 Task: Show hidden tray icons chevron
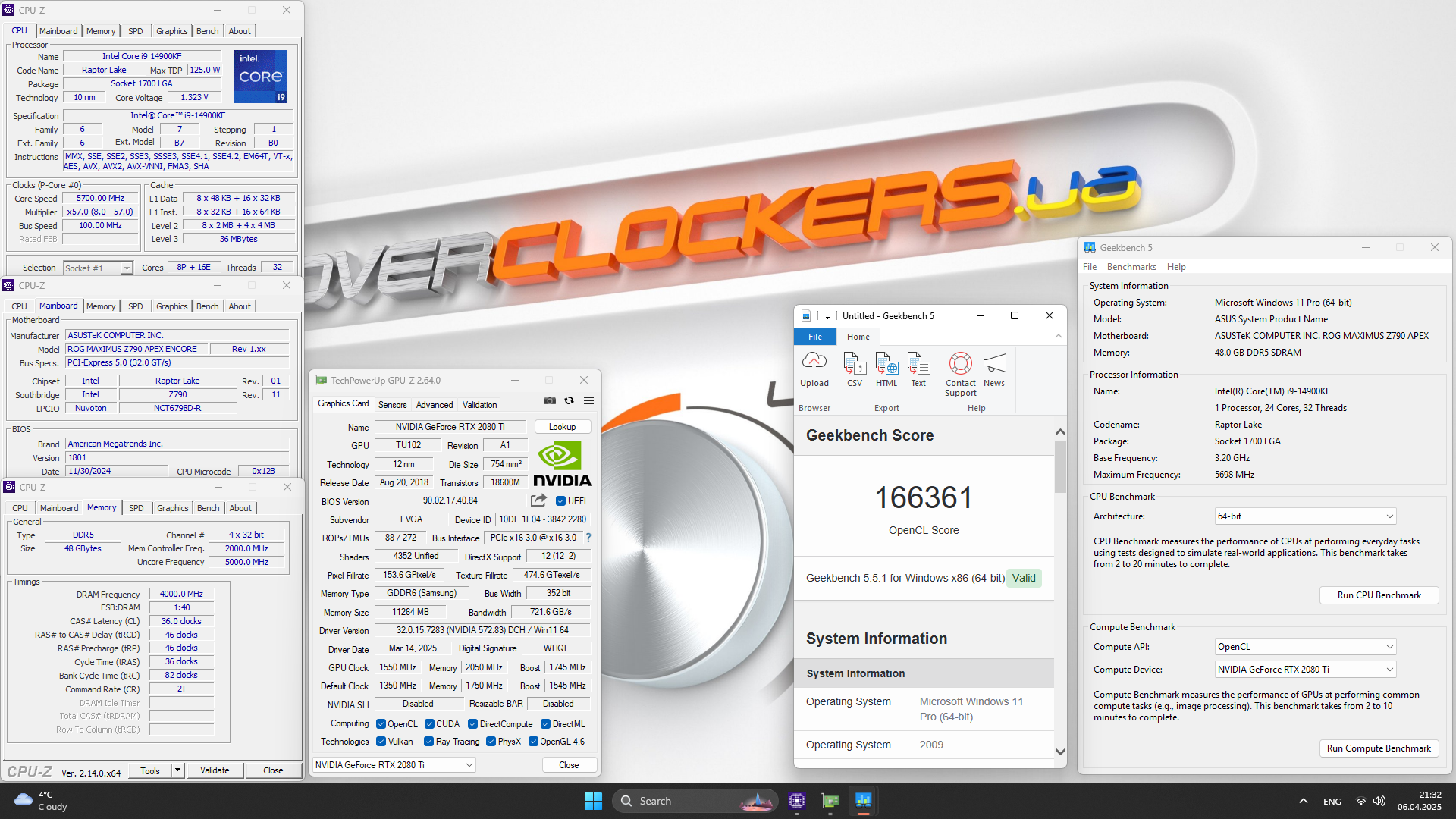[1303, 801]
